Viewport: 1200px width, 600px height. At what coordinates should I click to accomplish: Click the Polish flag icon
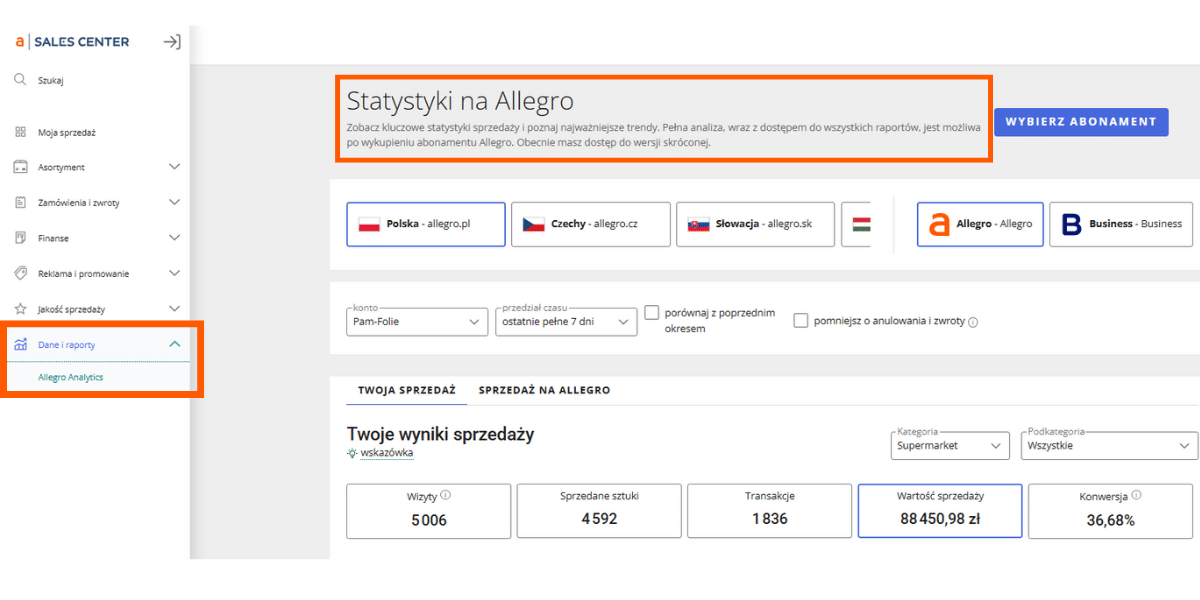[370, 224]
